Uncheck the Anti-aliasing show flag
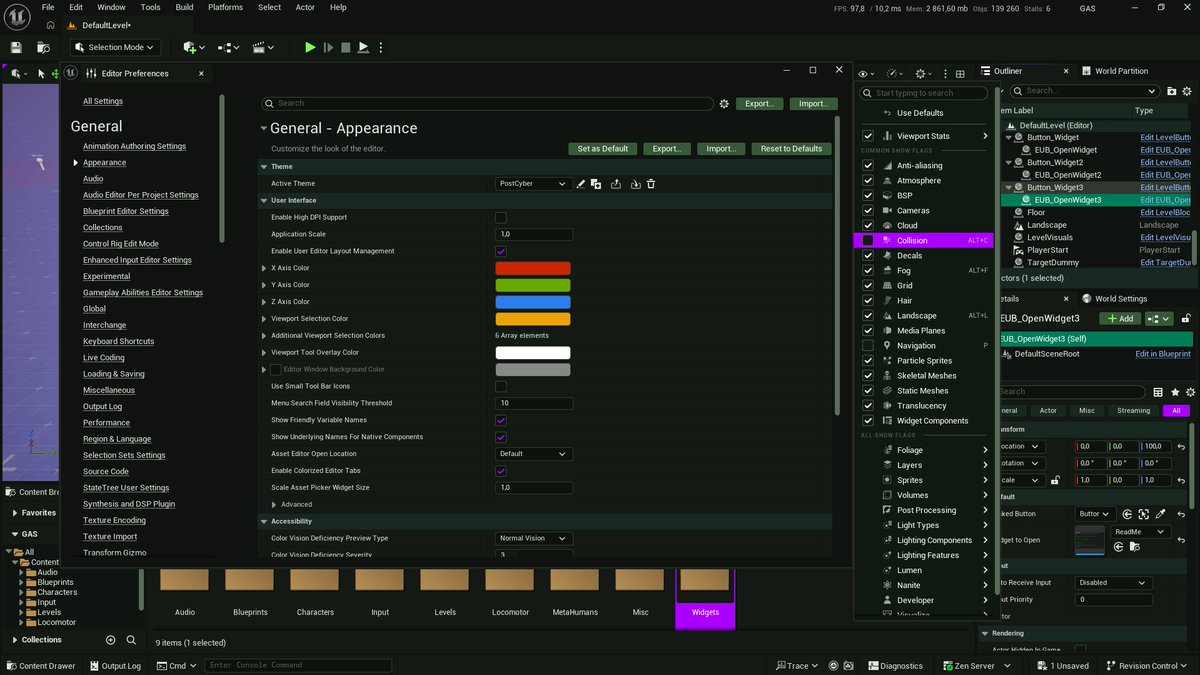The image size is (1200, 675). point(868,165)
